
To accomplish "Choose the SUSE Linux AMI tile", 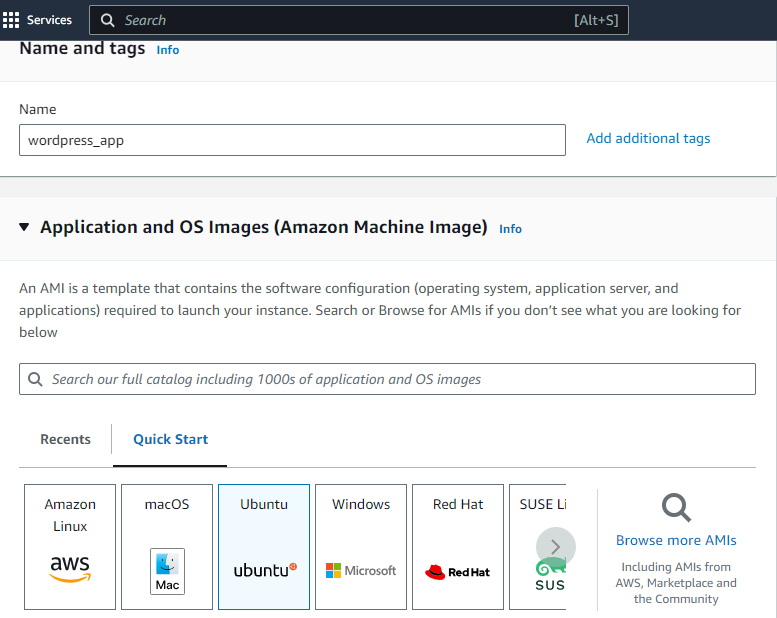I will [x=538, y=547].
